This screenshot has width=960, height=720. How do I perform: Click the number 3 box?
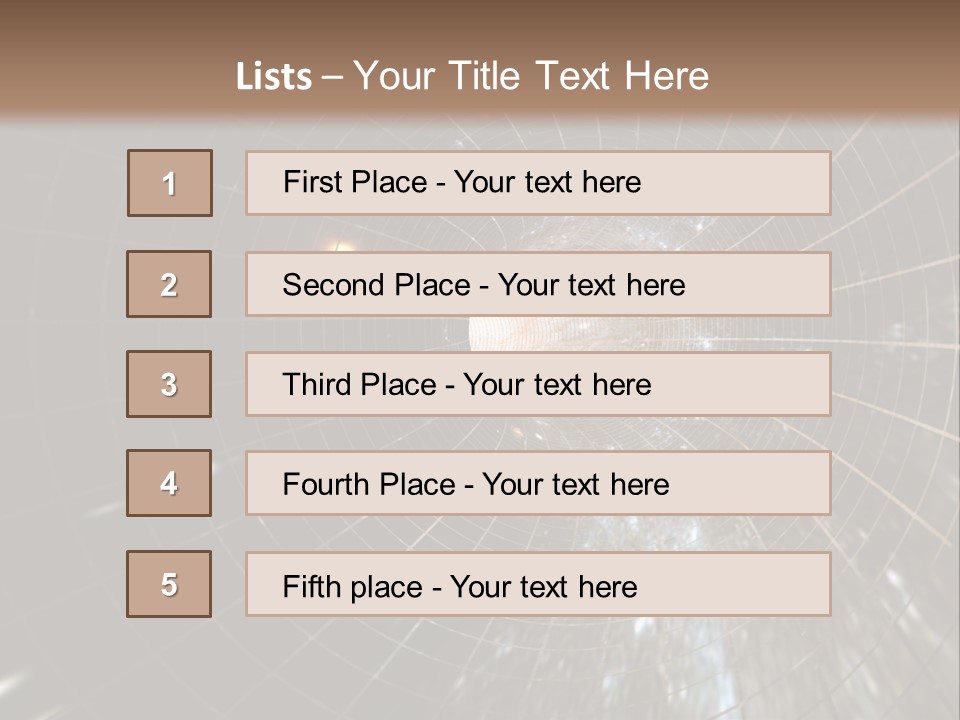click(x=169, y=384)
